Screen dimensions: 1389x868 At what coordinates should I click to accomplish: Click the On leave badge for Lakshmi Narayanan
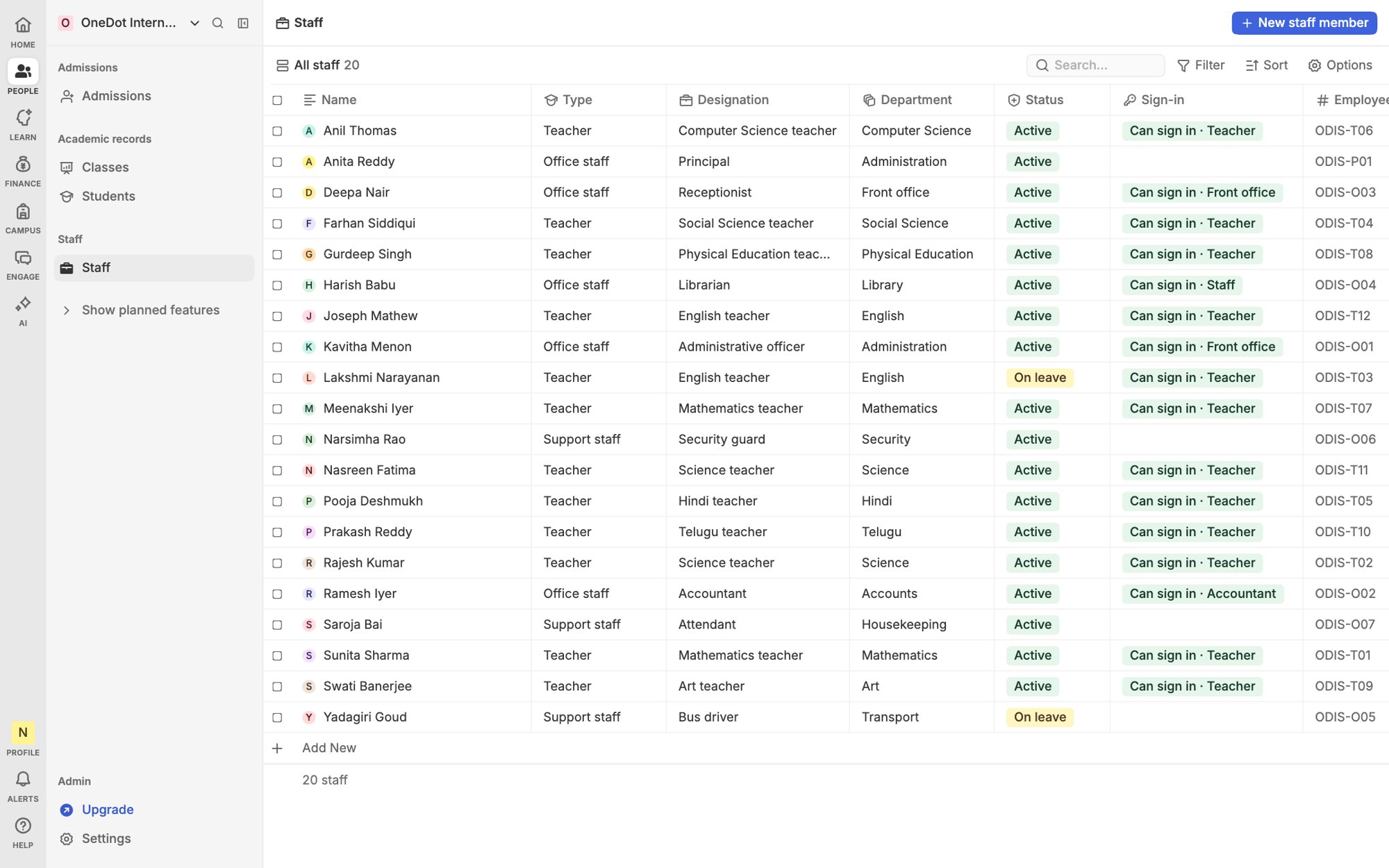coord(1040,378)
